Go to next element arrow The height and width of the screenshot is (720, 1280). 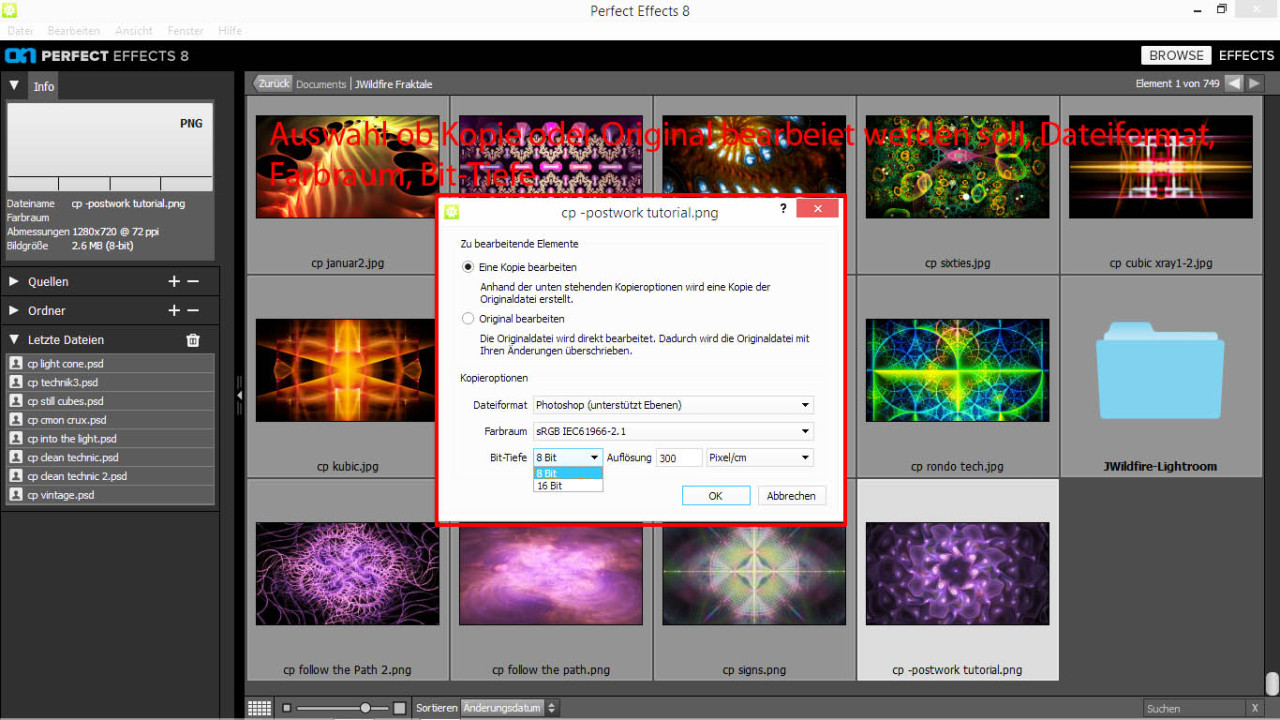1254,83
